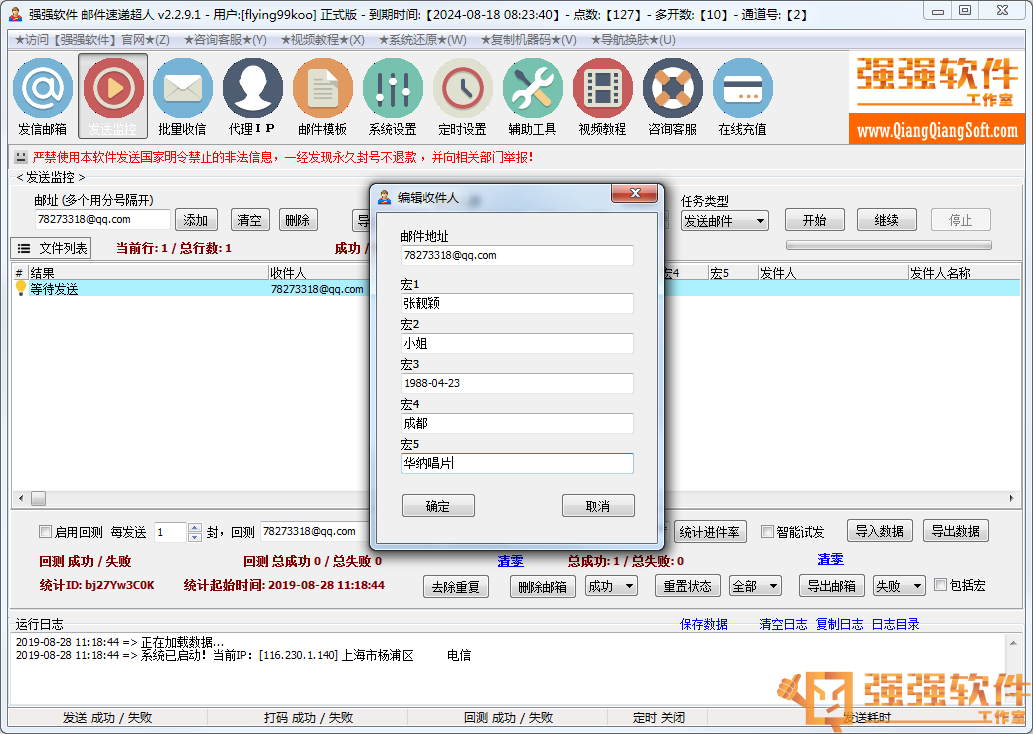The width and height of the screenshot is (1033, 734).
Task: Open the 代理IP proxy icon
Action: (252, 96)
